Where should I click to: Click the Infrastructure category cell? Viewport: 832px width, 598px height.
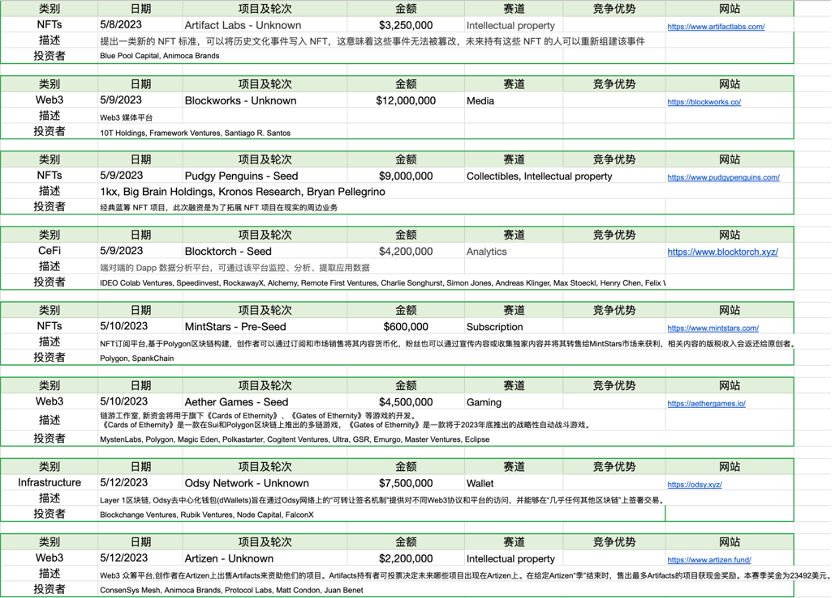[x=49, y=482]
